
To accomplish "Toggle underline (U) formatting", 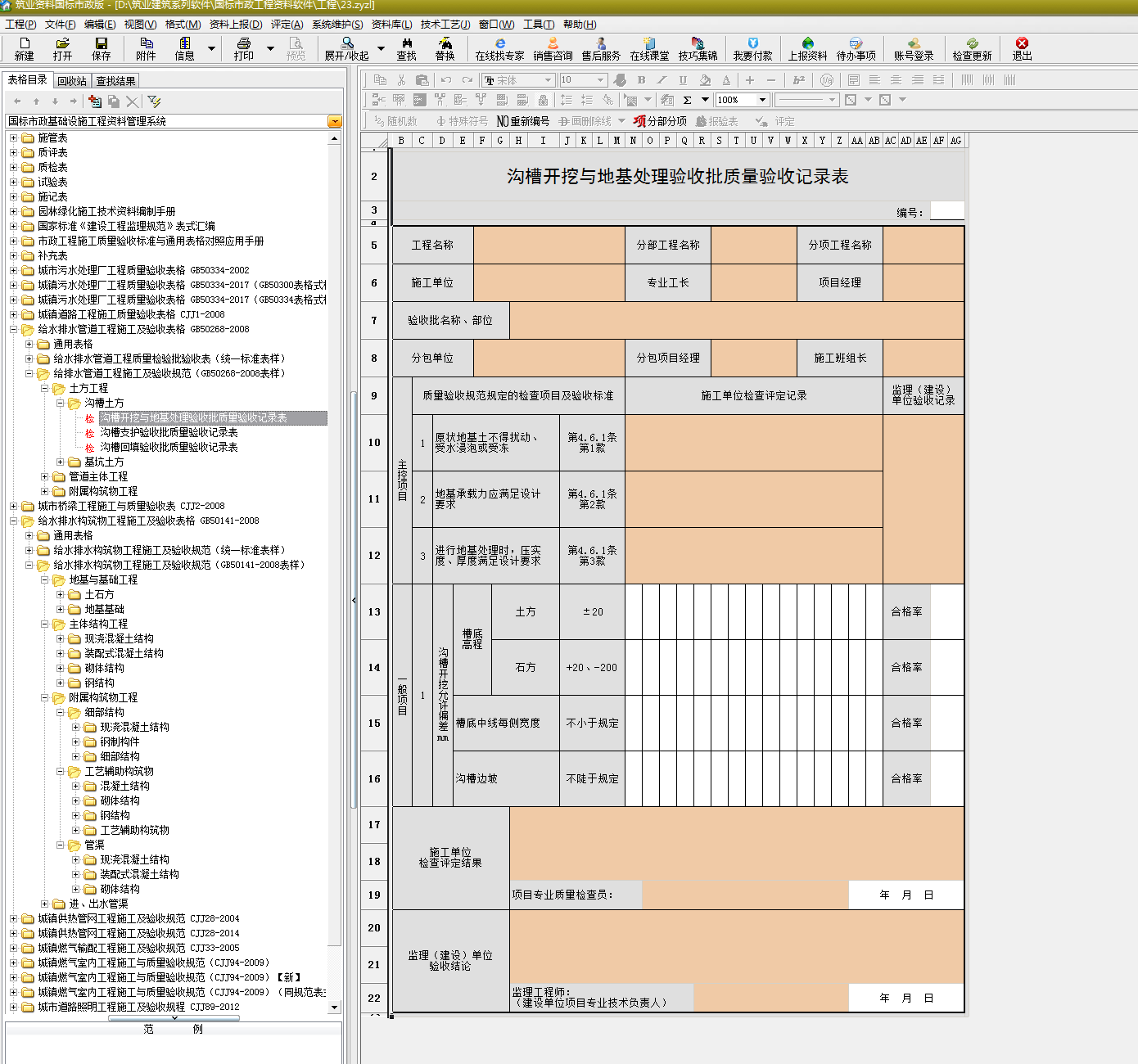I will [x=683, y=80].
